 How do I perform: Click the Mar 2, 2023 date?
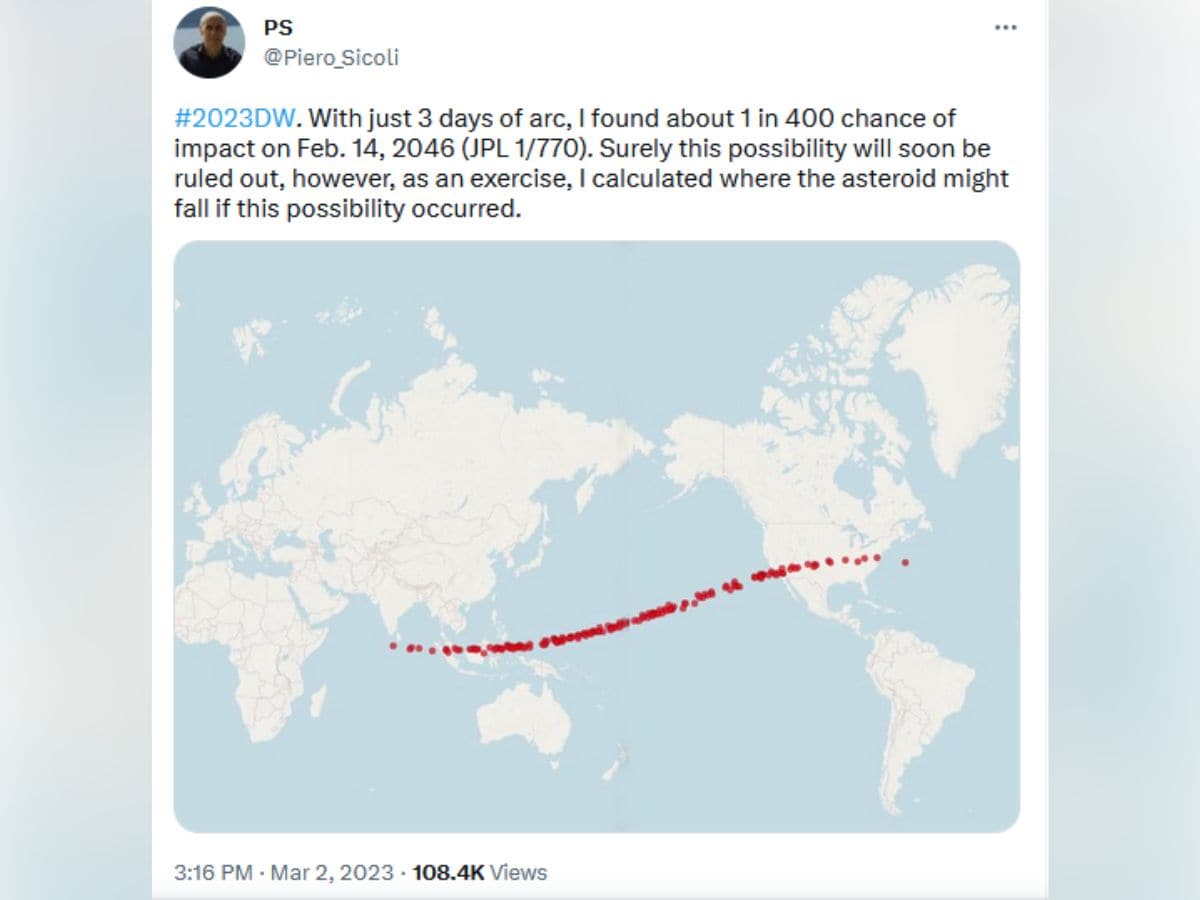335,872
